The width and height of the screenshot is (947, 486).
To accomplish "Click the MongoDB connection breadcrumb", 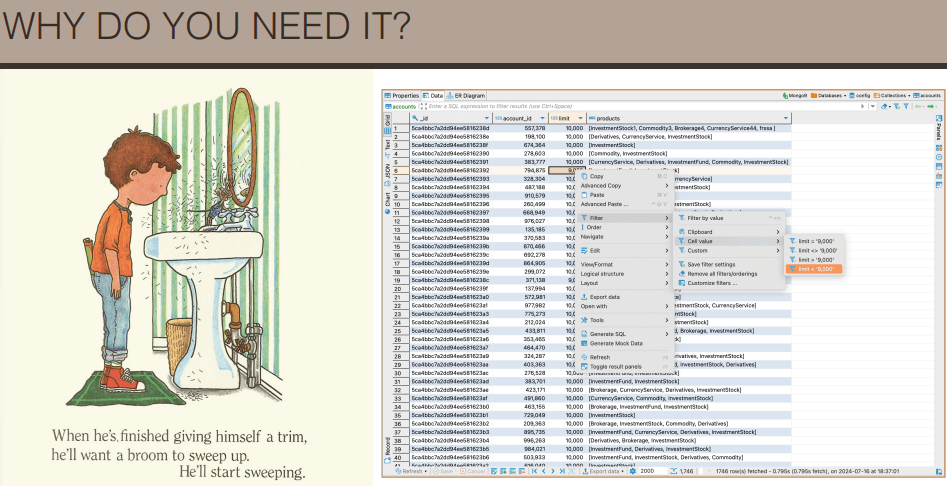I will pyautogui.click(x=794, y=95).
